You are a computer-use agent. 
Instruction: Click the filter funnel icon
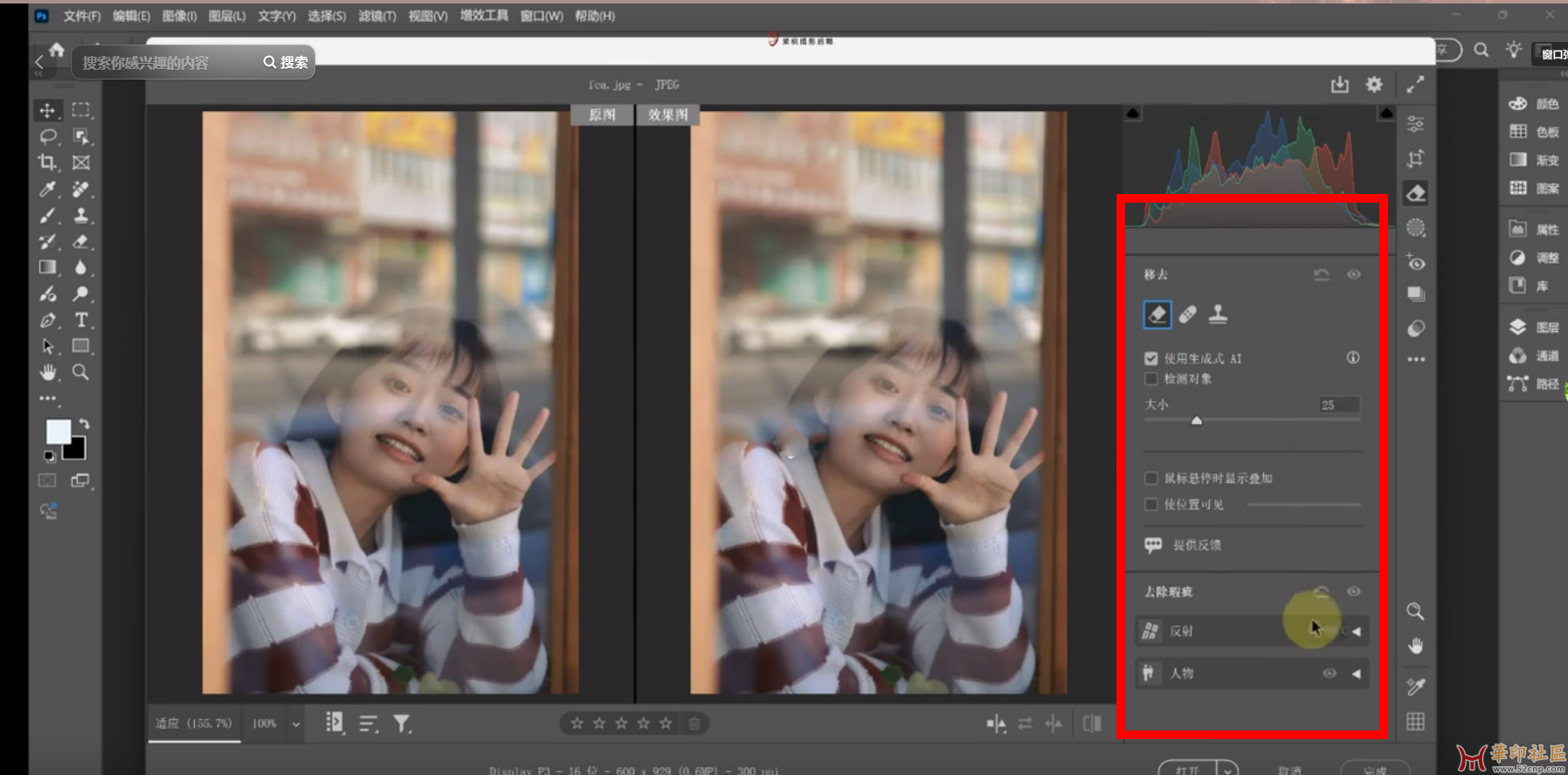(x=401, y=723)
